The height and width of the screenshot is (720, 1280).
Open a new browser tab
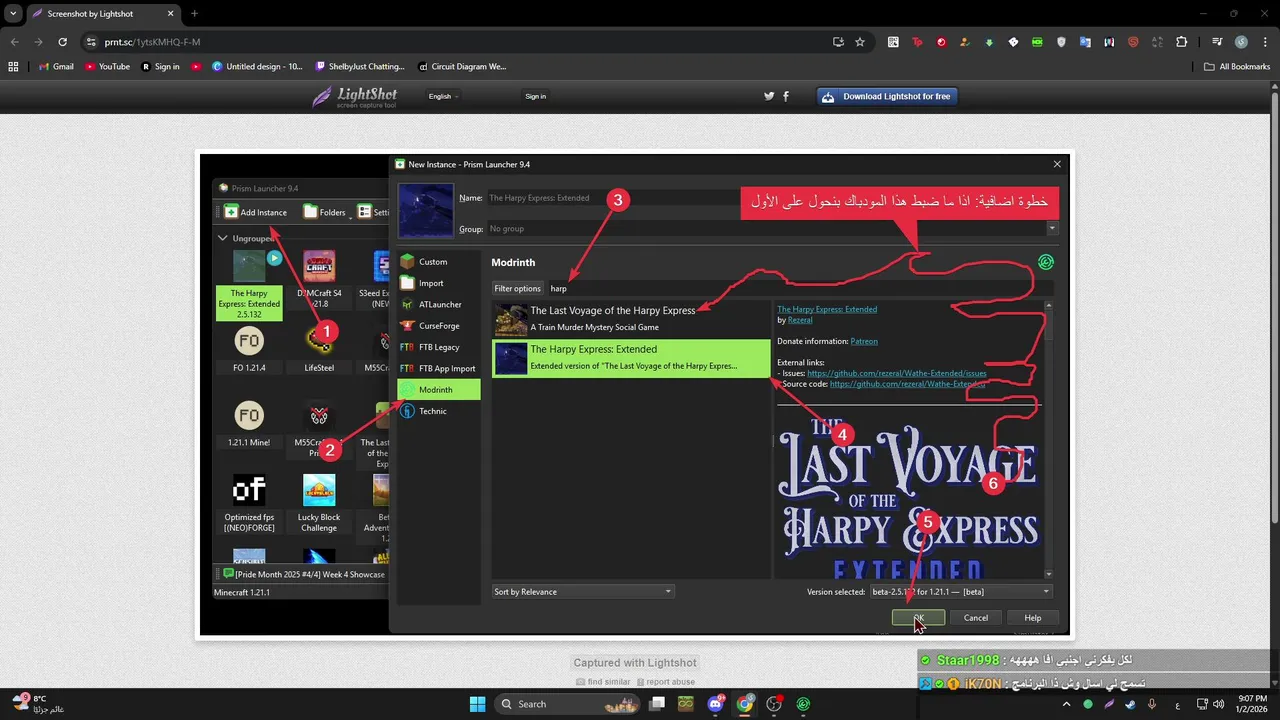tap(194, 14)
